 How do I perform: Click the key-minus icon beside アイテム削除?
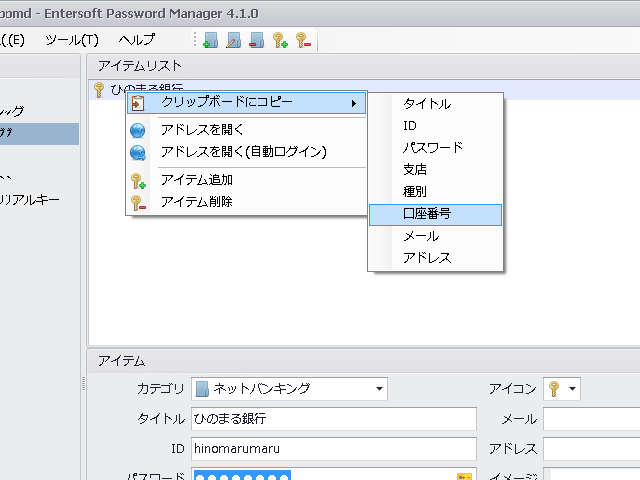pos(138,203)
